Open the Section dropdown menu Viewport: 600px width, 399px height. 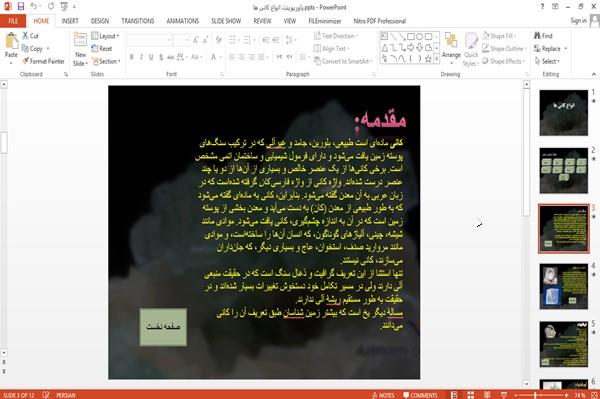106,61
